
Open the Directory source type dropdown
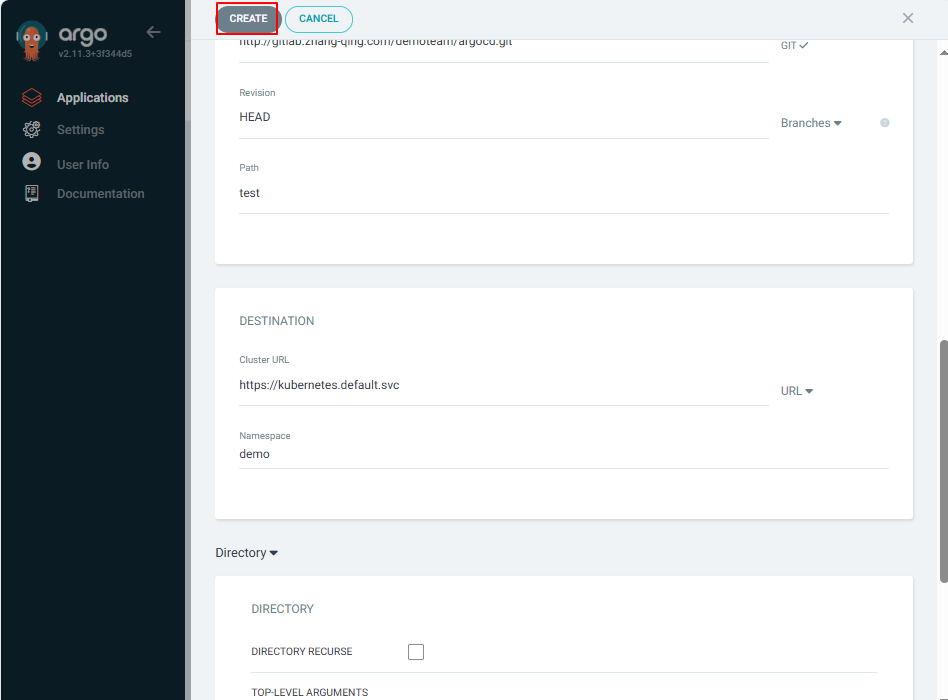[246, 553]
